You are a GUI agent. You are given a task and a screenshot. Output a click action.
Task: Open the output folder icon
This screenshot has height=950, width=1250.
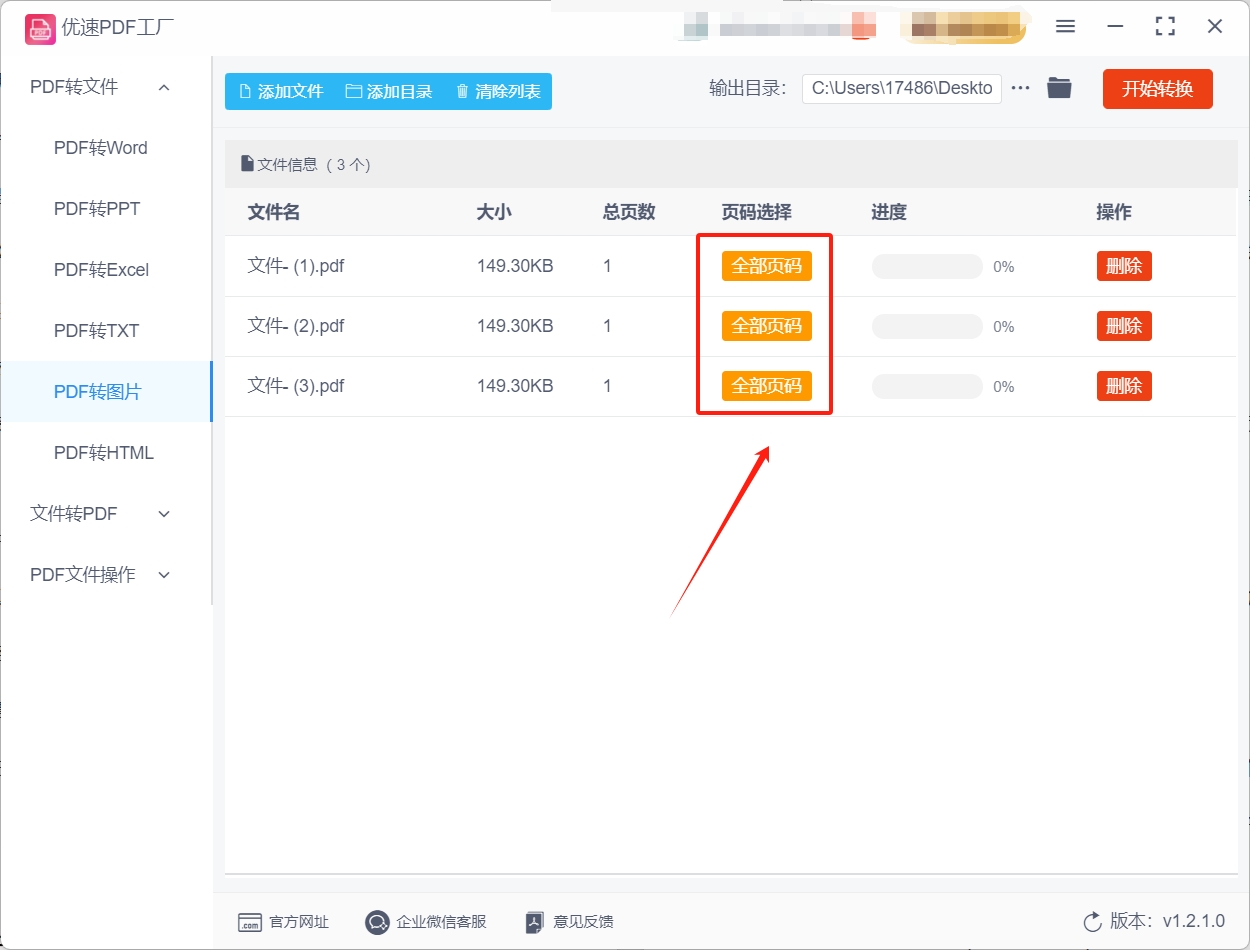tap(1060, 88)
